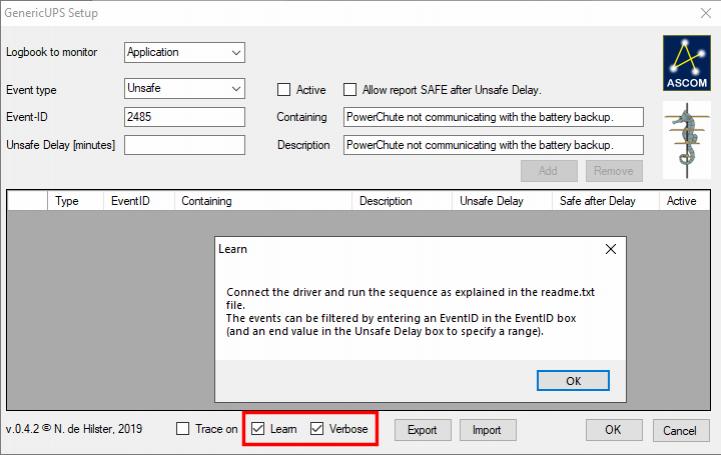Uncheck the Verbose checkbox
Screen dimensions: 721x455
tap(317, 429)
